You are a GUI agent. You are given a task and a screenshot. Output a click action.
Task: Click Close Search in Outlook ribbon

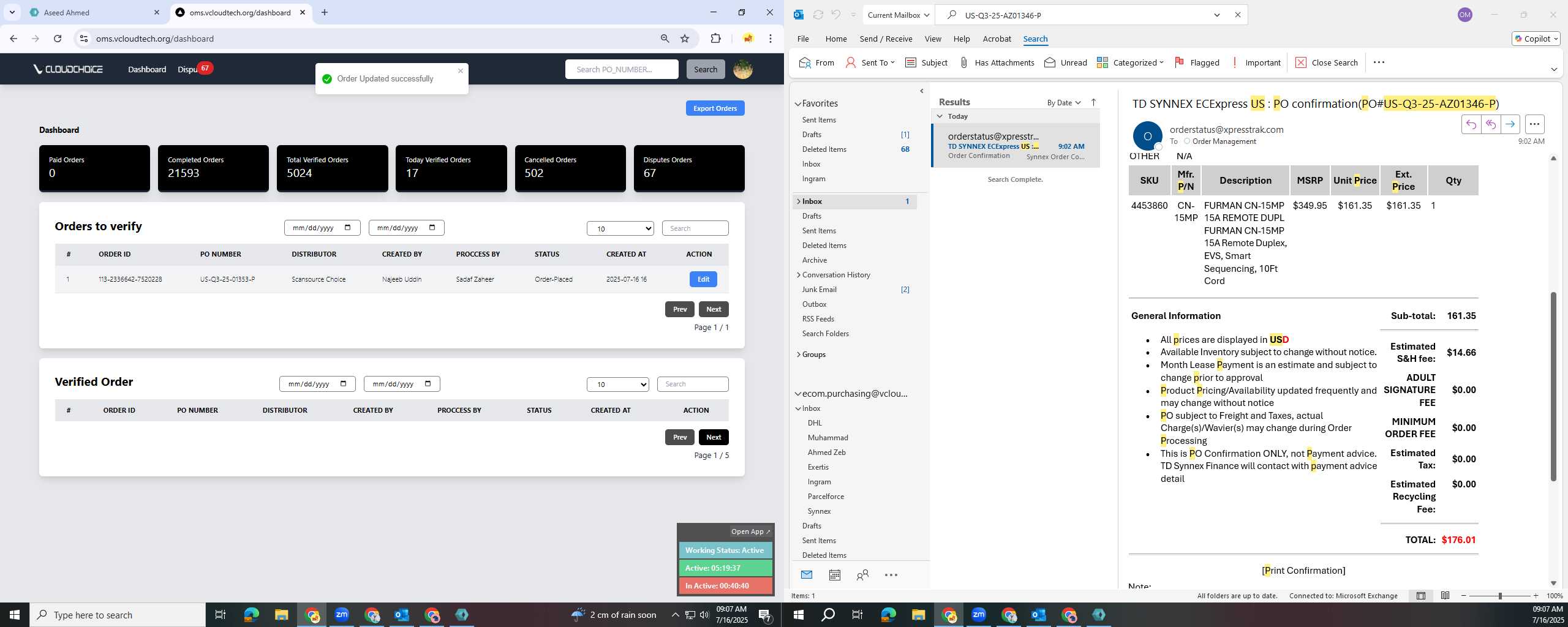point(1327,62)
